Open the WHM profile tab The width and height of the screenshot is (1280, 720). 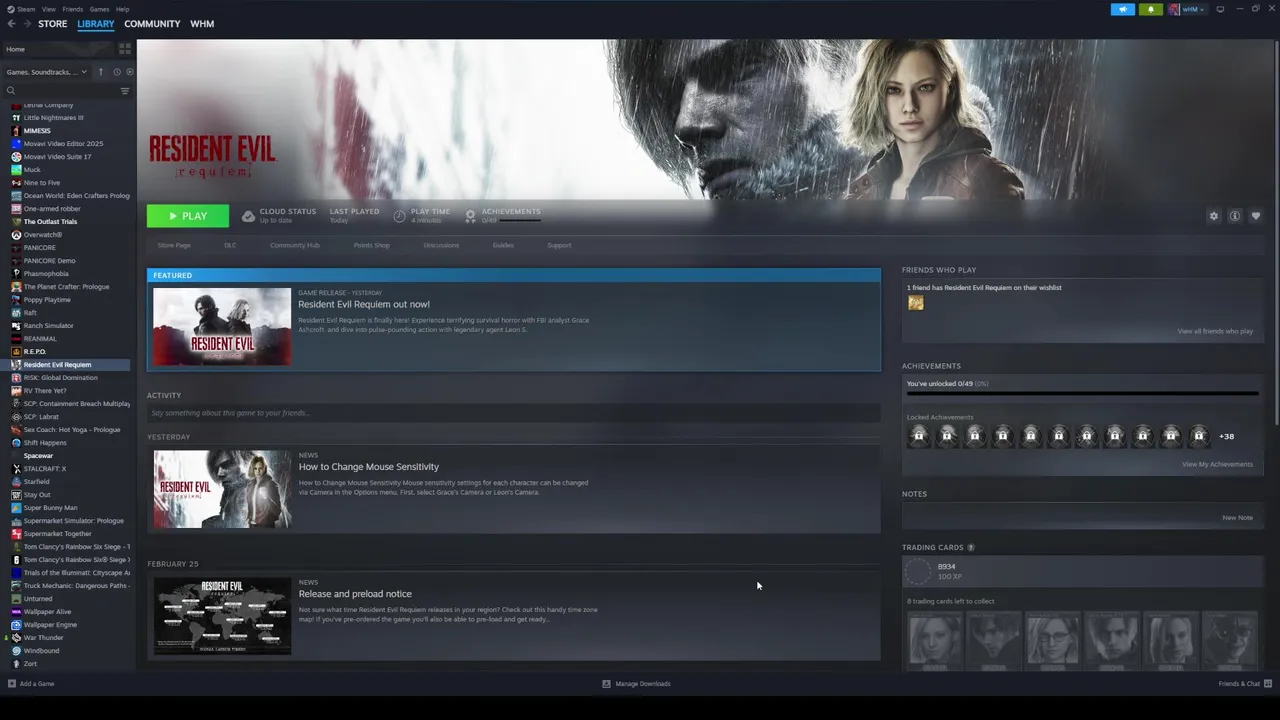point(202,24)
